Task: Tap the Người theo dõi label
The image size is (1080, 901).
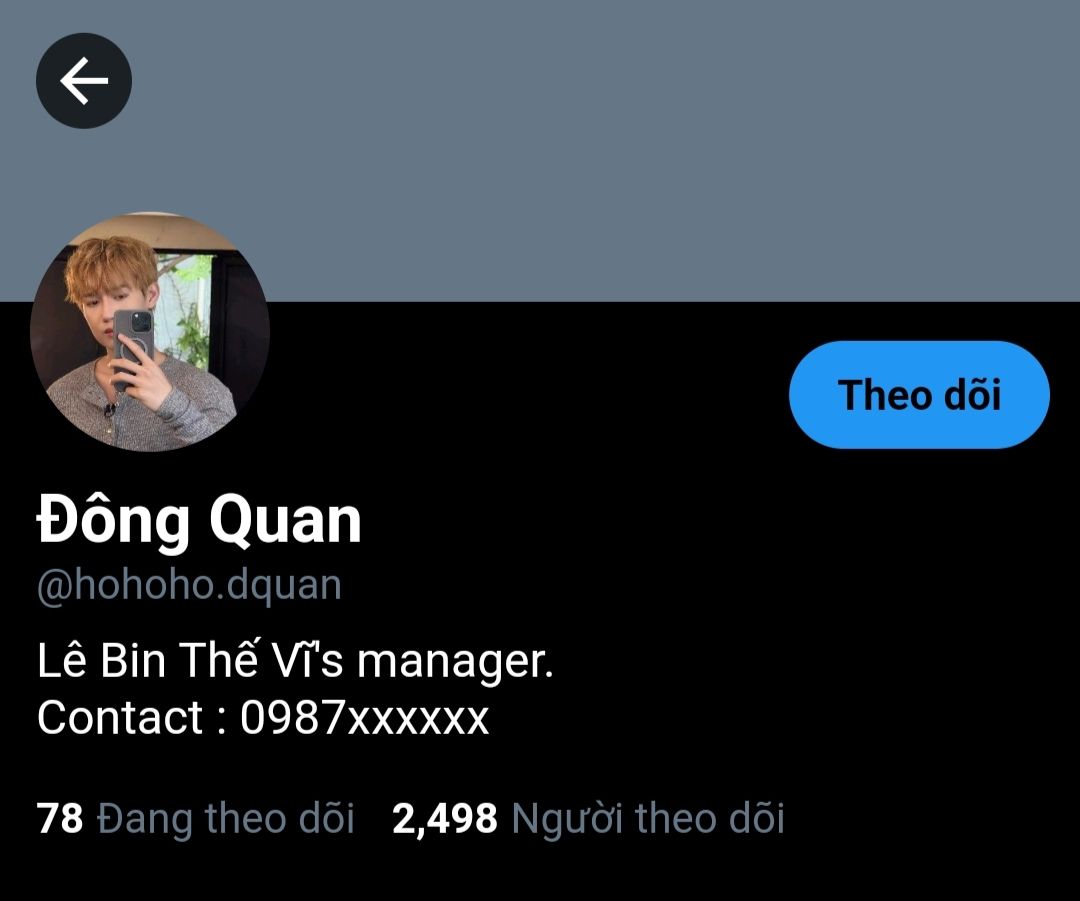Action: point(648,818)
